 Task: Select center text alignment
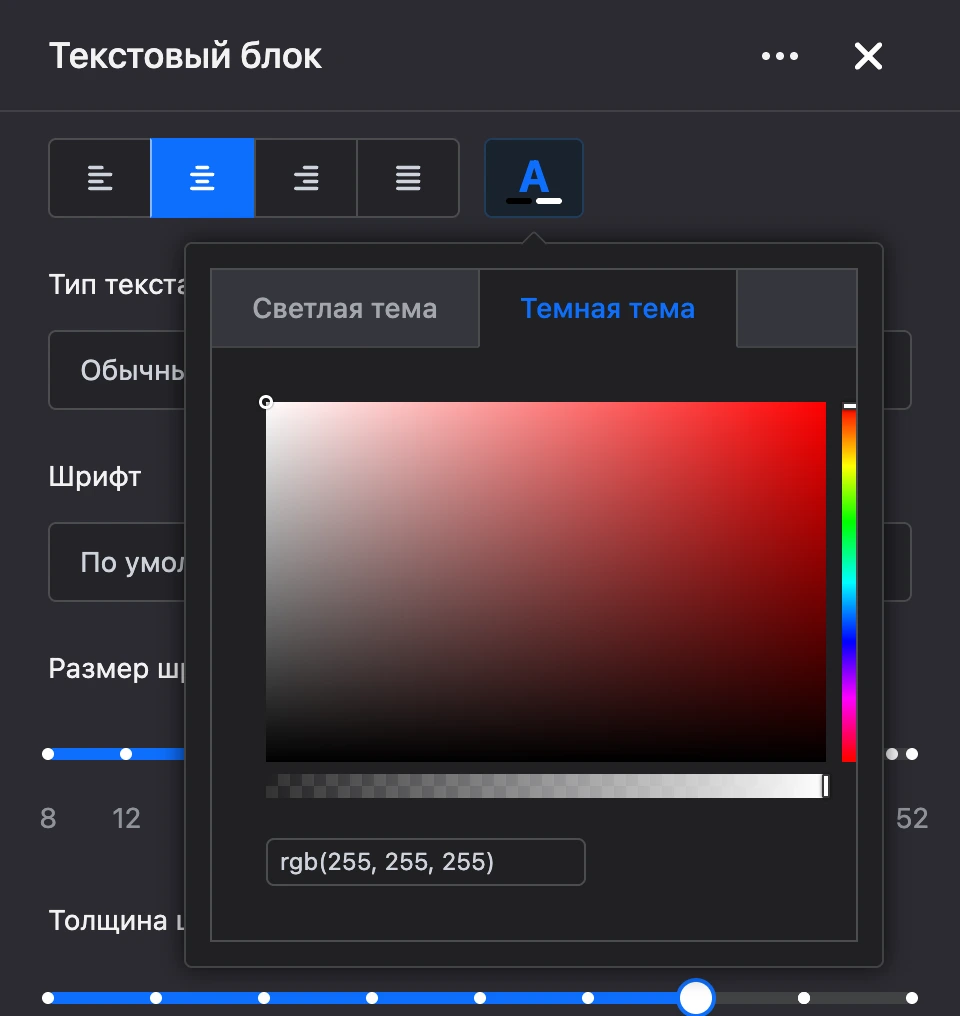(203, 178)
